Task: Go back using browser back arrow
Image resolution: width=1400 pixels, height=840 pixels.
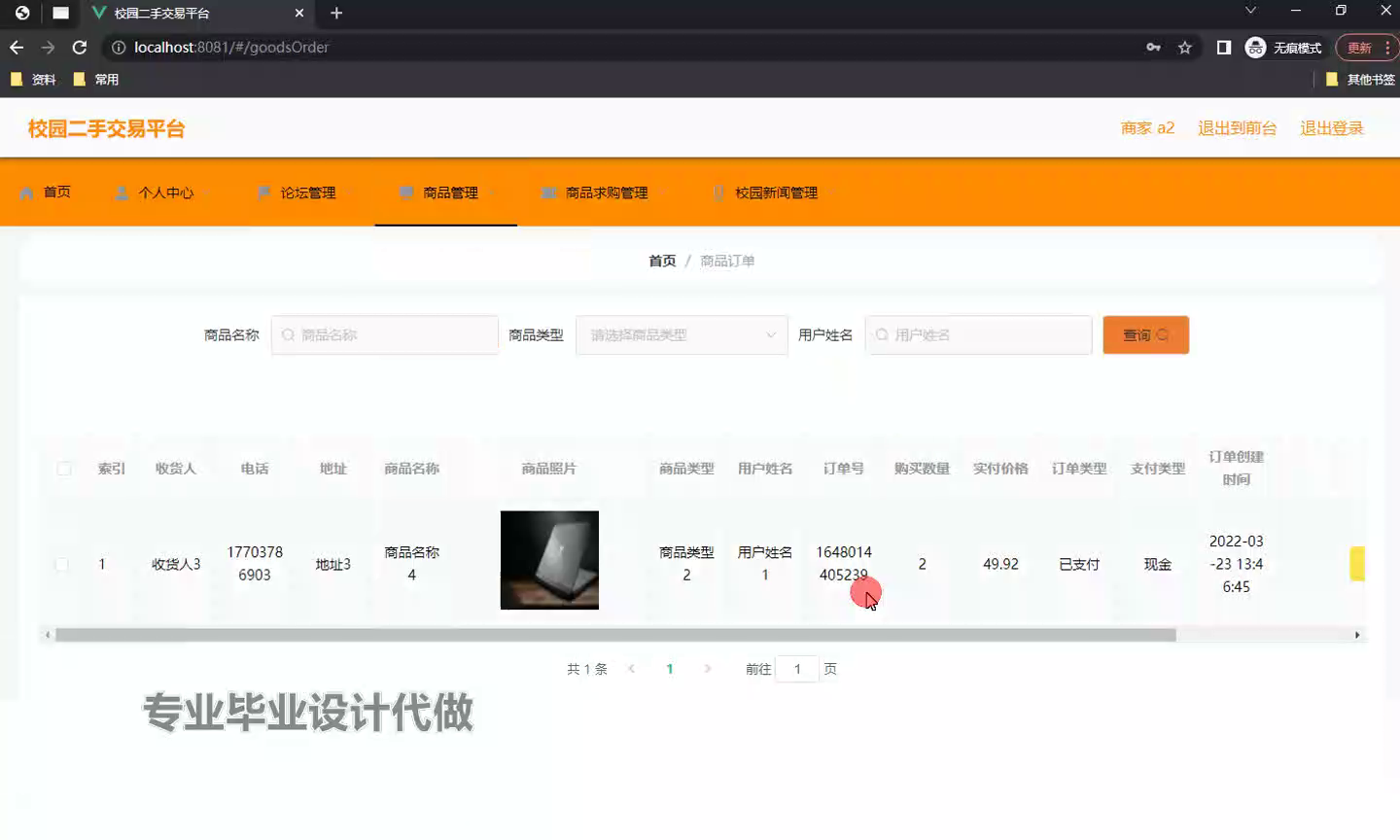Action: pos(17,47)
